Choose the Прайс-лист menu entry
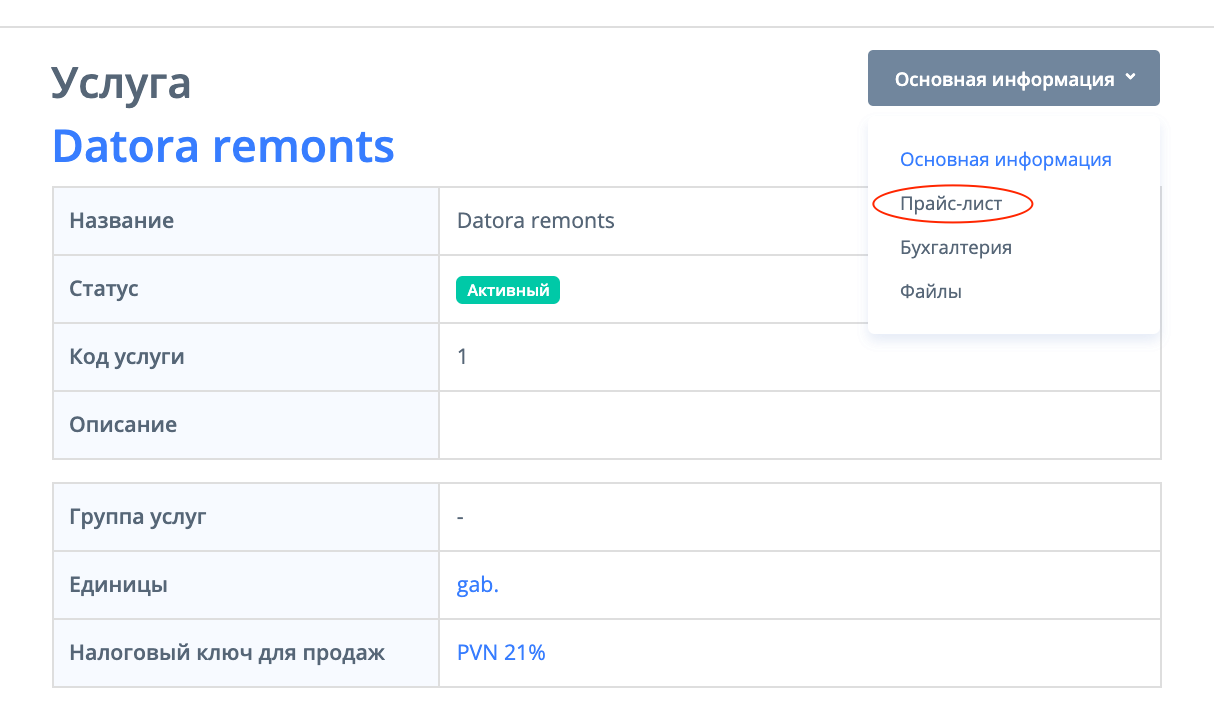 coord(951,203)
